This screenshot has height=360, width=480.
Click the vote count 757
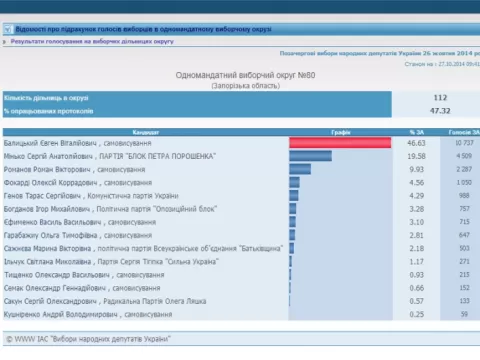point(464,209)
